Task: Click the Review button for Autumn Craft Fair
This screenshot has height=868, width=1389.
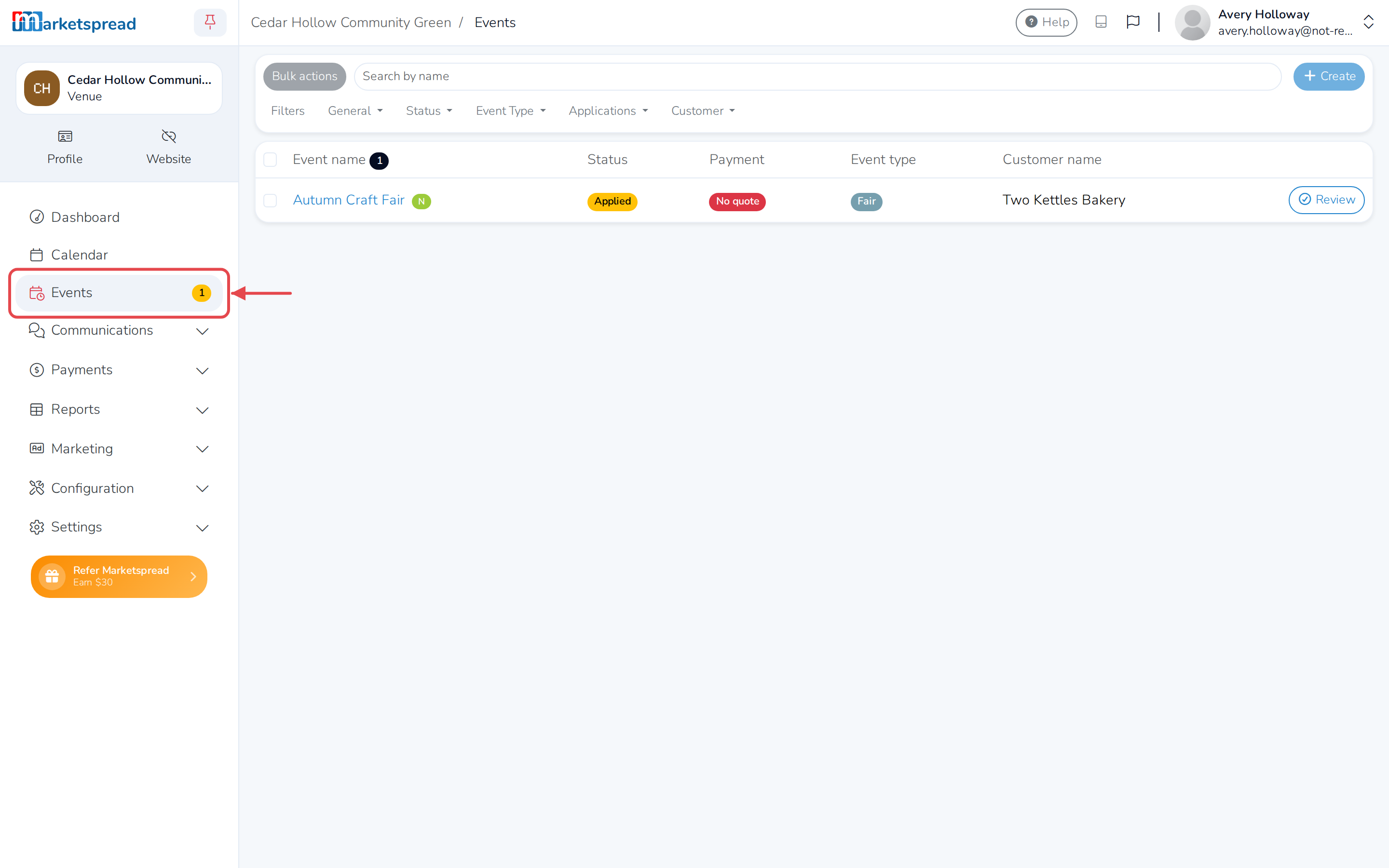Action: coord(1326,200)
